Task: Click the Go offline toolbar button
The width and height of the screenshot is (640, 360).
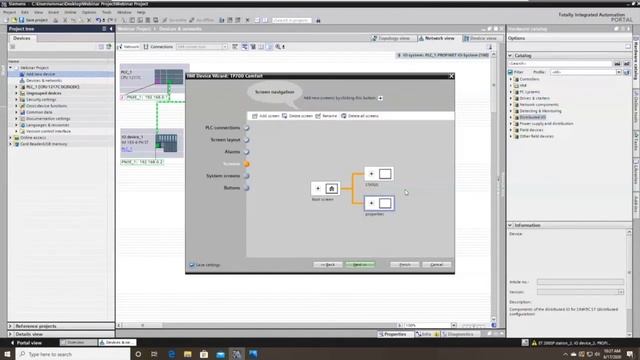Action: (x=202, y=20)
